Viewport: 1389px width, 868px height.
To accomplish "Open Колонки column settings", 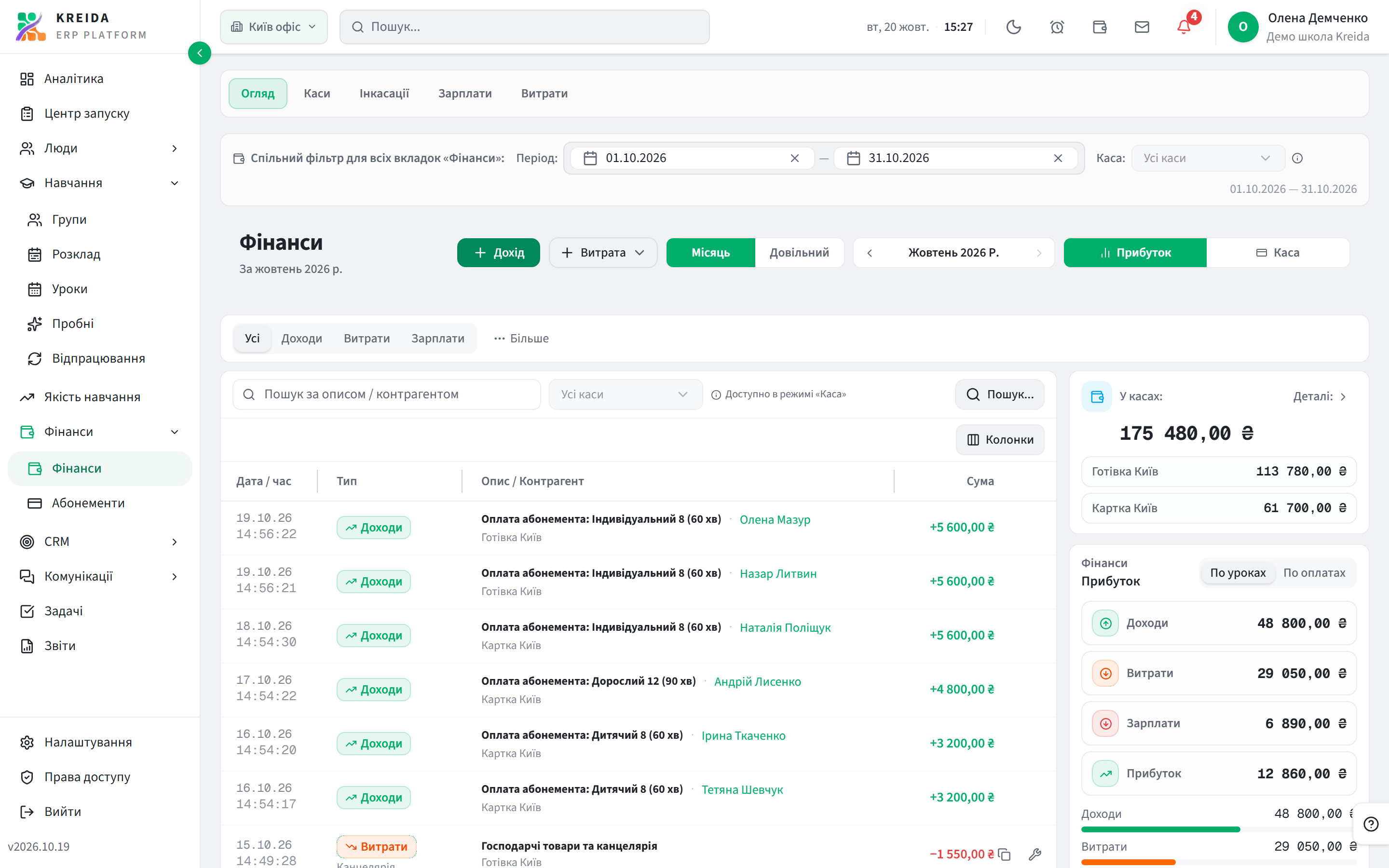I will [x=1000, y=440].
